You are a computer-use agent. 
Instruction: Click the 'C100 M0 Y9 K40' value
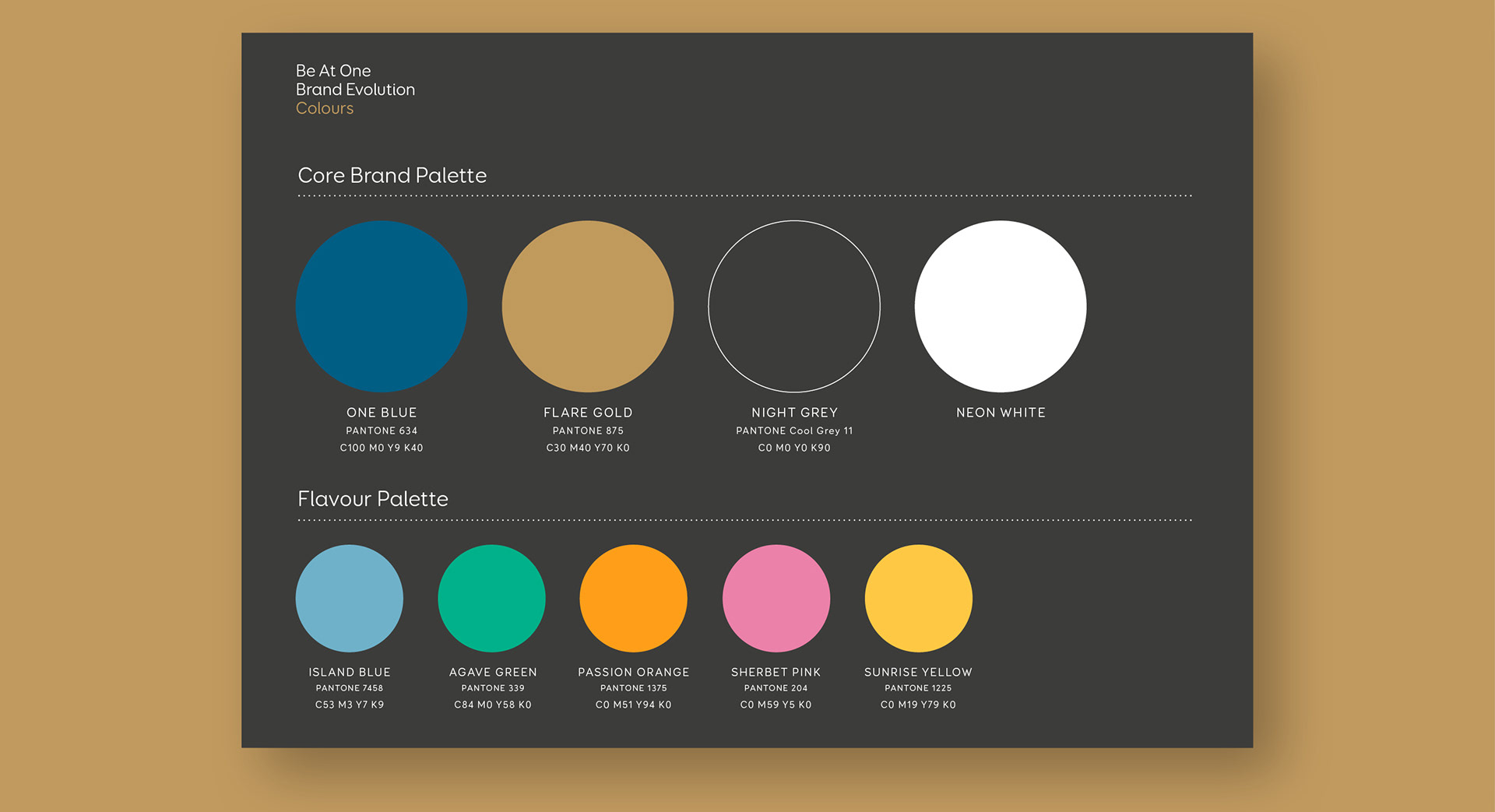[382, 448]
